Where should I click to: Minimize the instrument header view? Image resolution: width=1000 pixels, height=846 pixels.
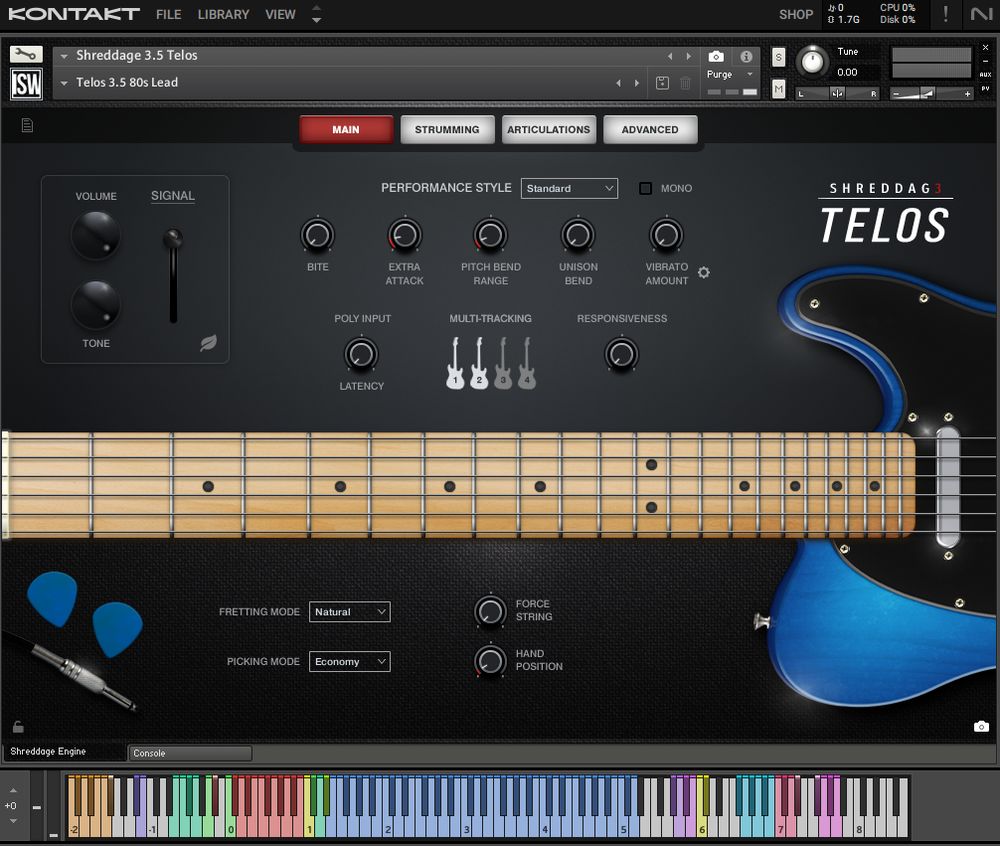tap(985, 61)
